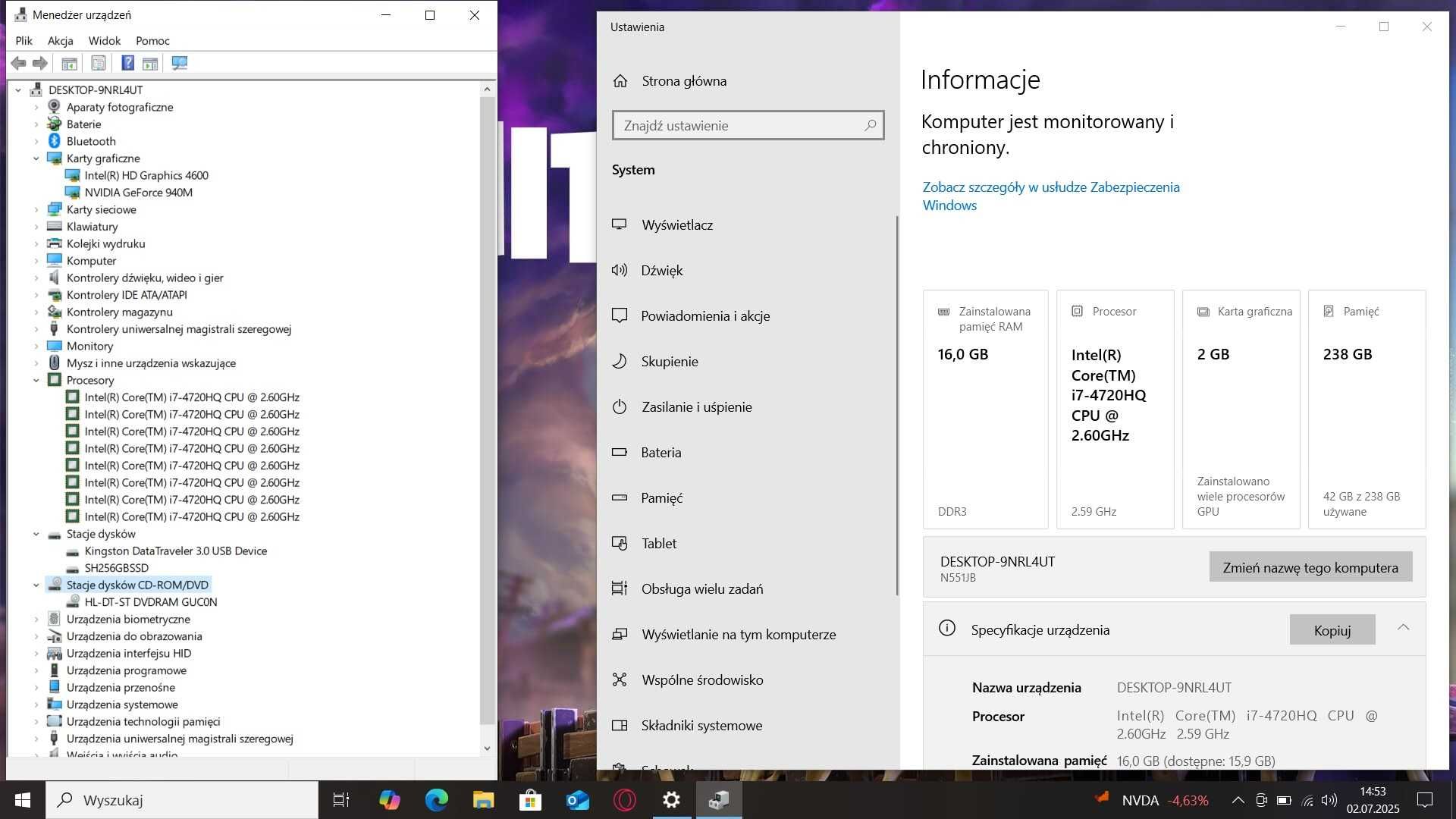Open the Plik menu
The image size is (1456, 819).
click(x=24, y=41)
